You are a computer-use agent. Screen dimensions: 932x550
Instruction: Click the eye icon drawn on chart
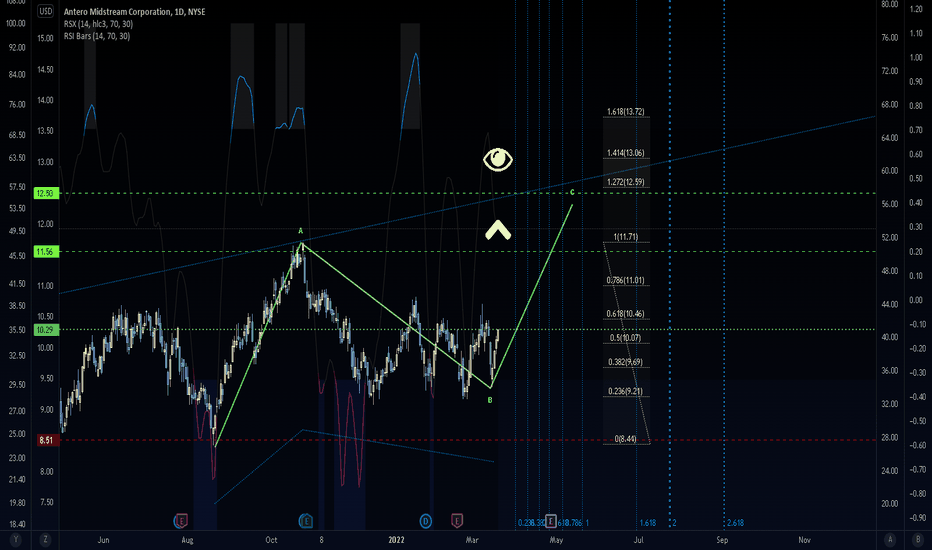(x=498, y=159)
